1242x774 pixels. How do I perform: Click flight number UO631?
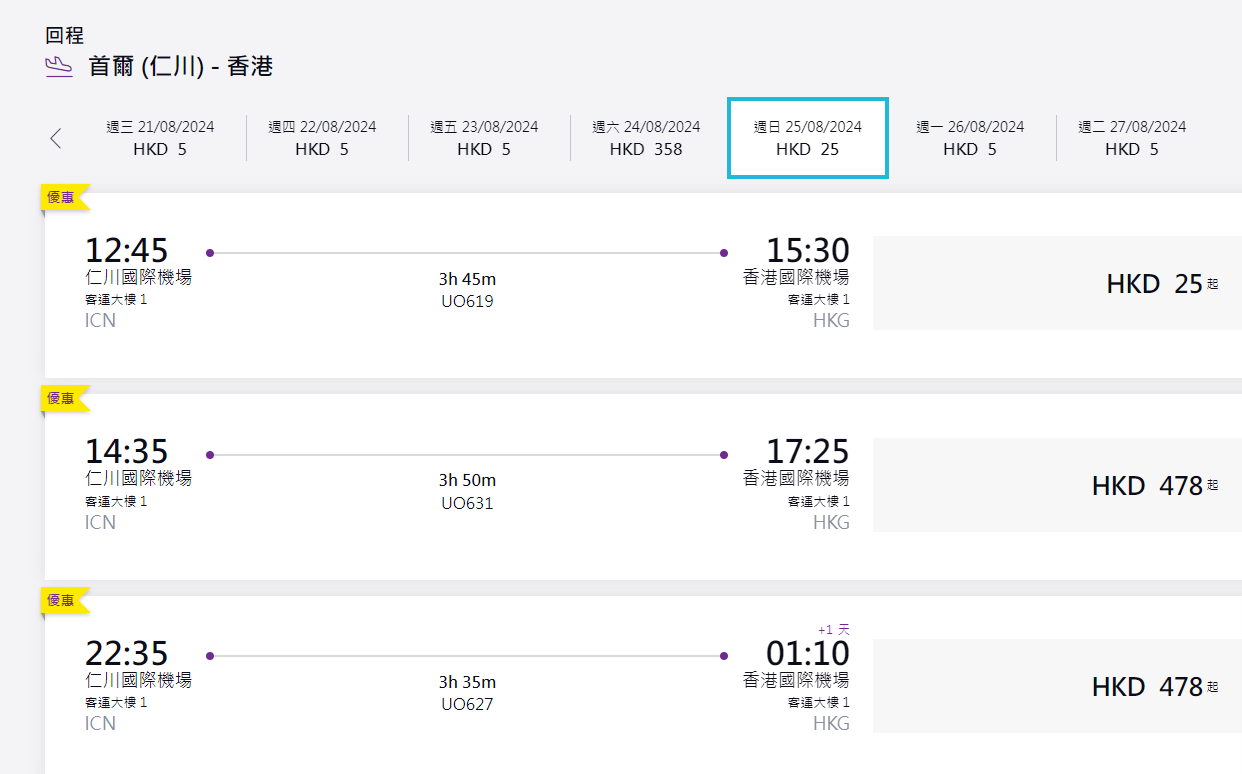pos(467,503)
